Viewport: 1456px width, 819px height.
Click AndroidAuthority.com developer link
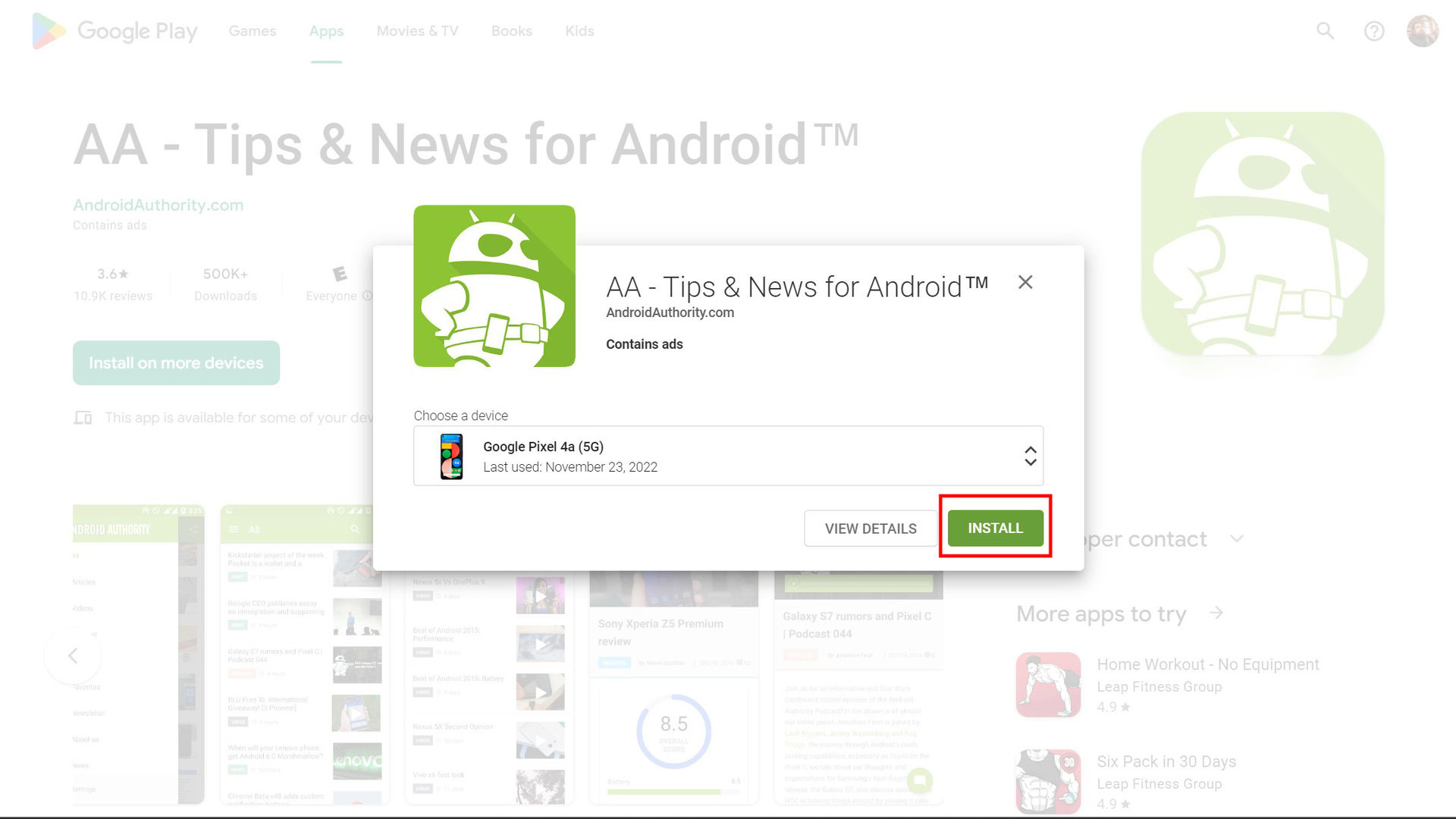click(x=669, y=312)
